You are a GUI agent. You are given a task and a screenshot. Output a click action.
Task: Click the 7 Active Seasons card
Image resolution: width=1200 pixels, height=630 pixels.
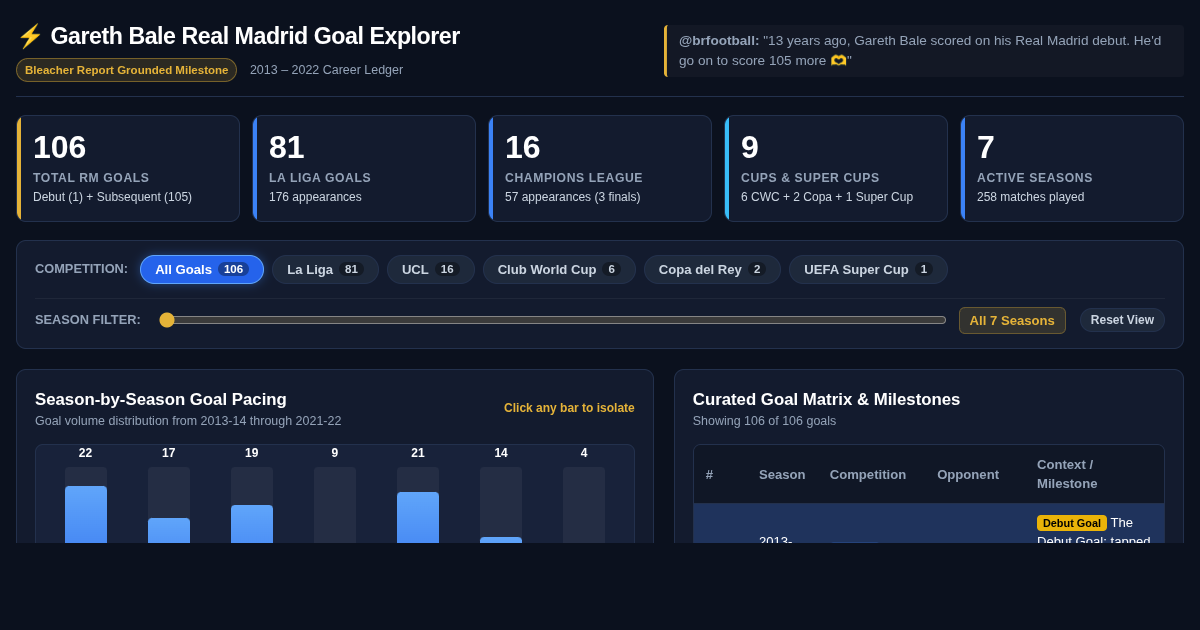coord(1072,168)
